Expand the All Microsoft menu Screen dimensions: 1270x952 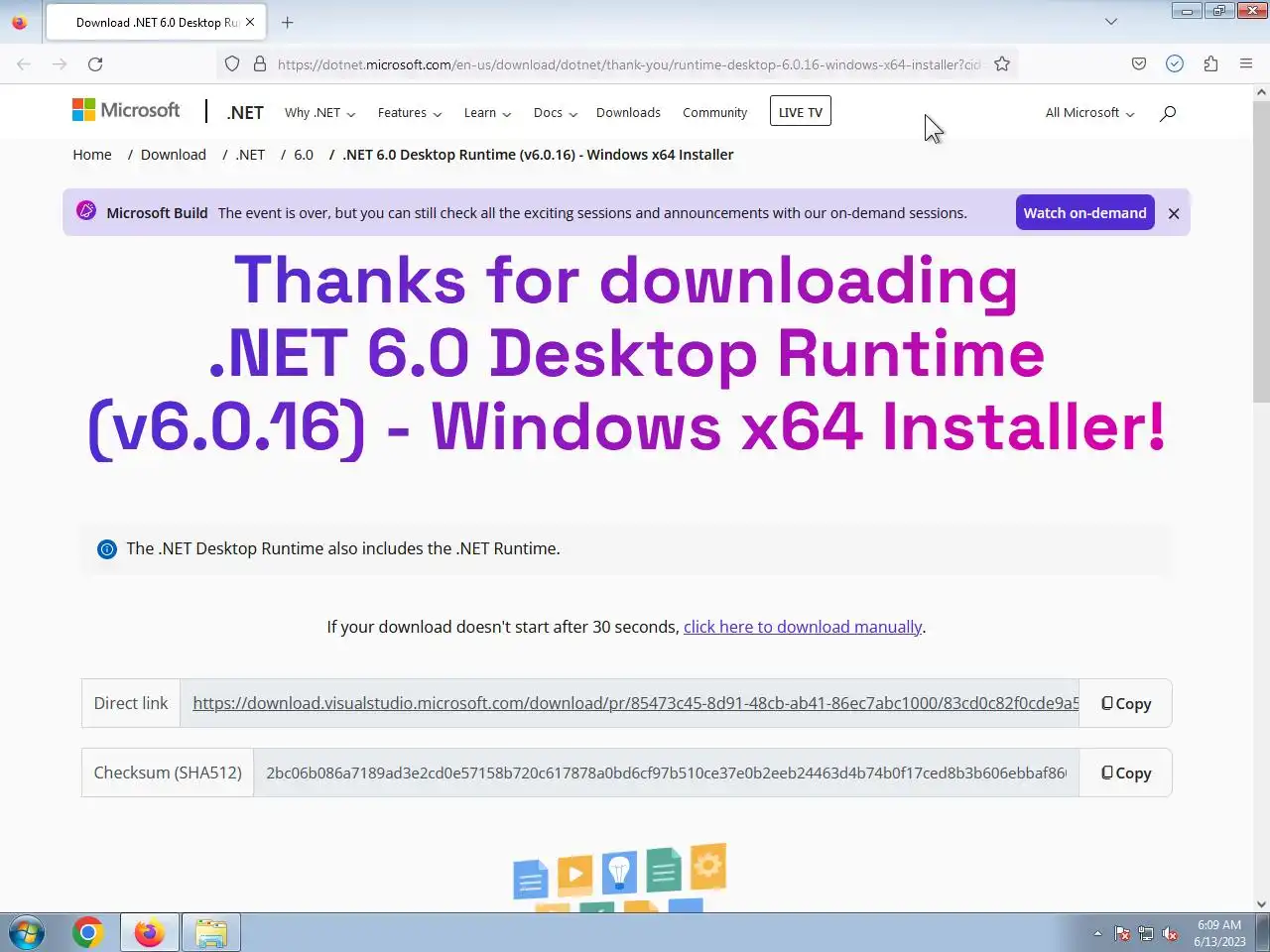click(1089, 113)
